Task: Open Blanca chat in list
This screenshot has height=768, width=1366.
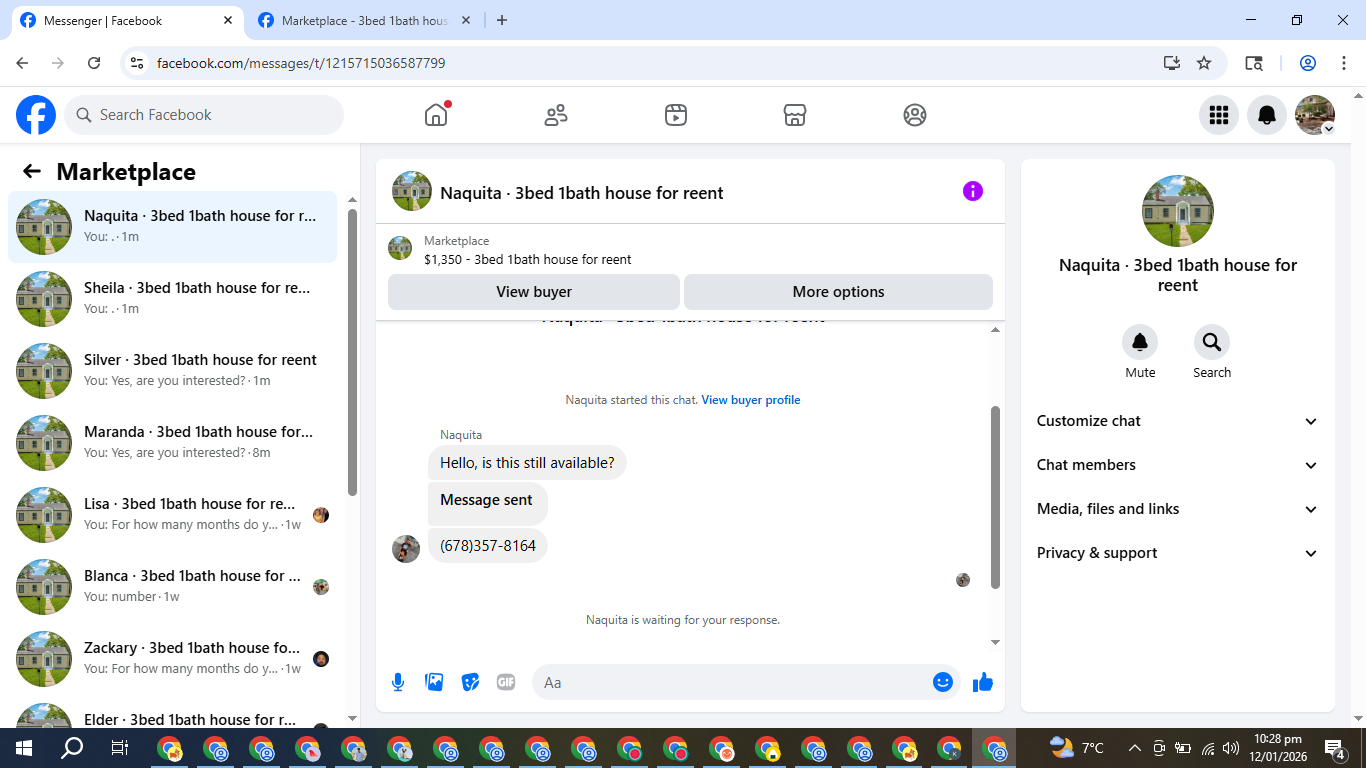Action: pos(173,587)
